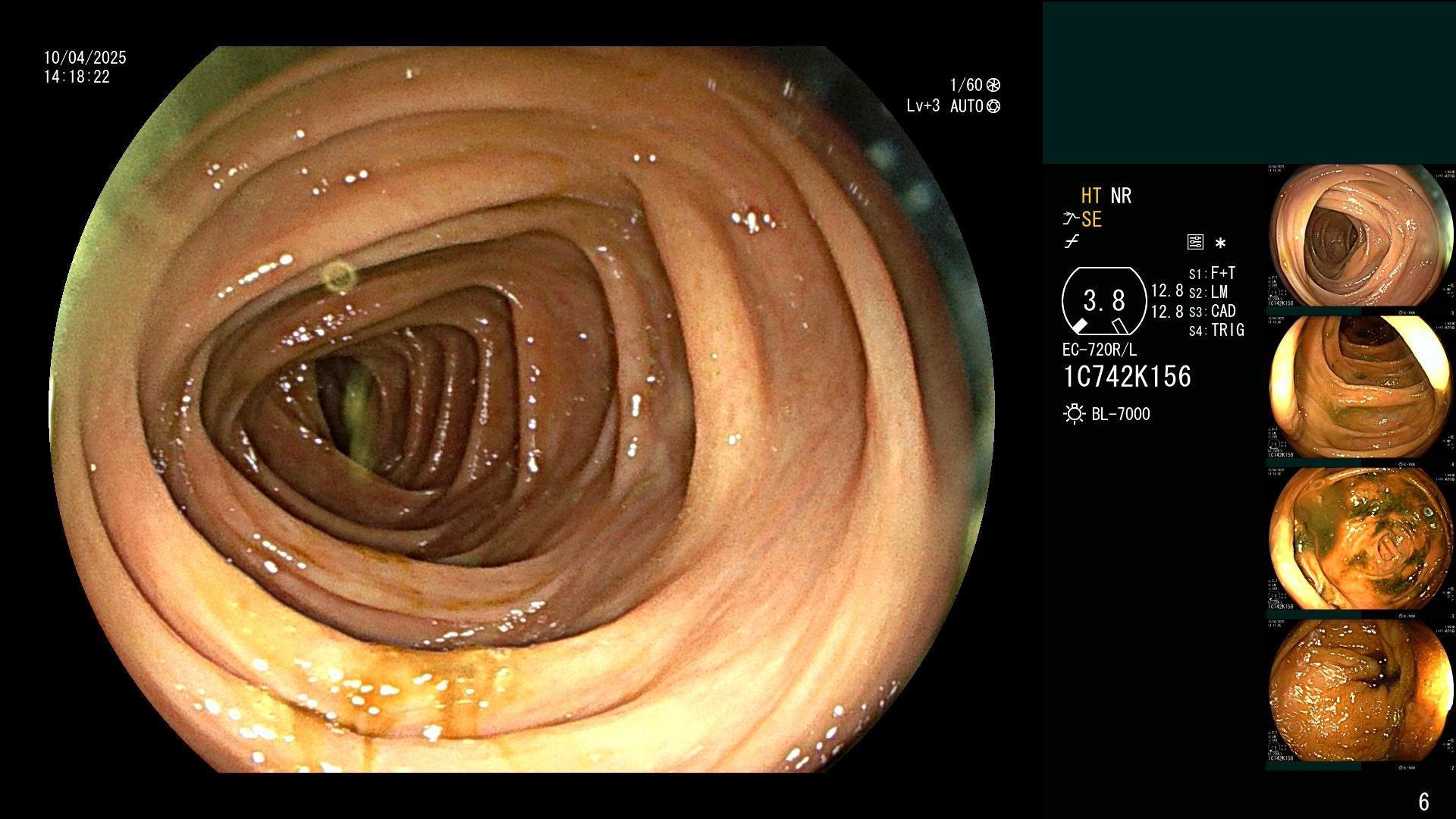Click the shutter speed icon next to 1/60
The image size is (1456, 819).
(993, 85)
